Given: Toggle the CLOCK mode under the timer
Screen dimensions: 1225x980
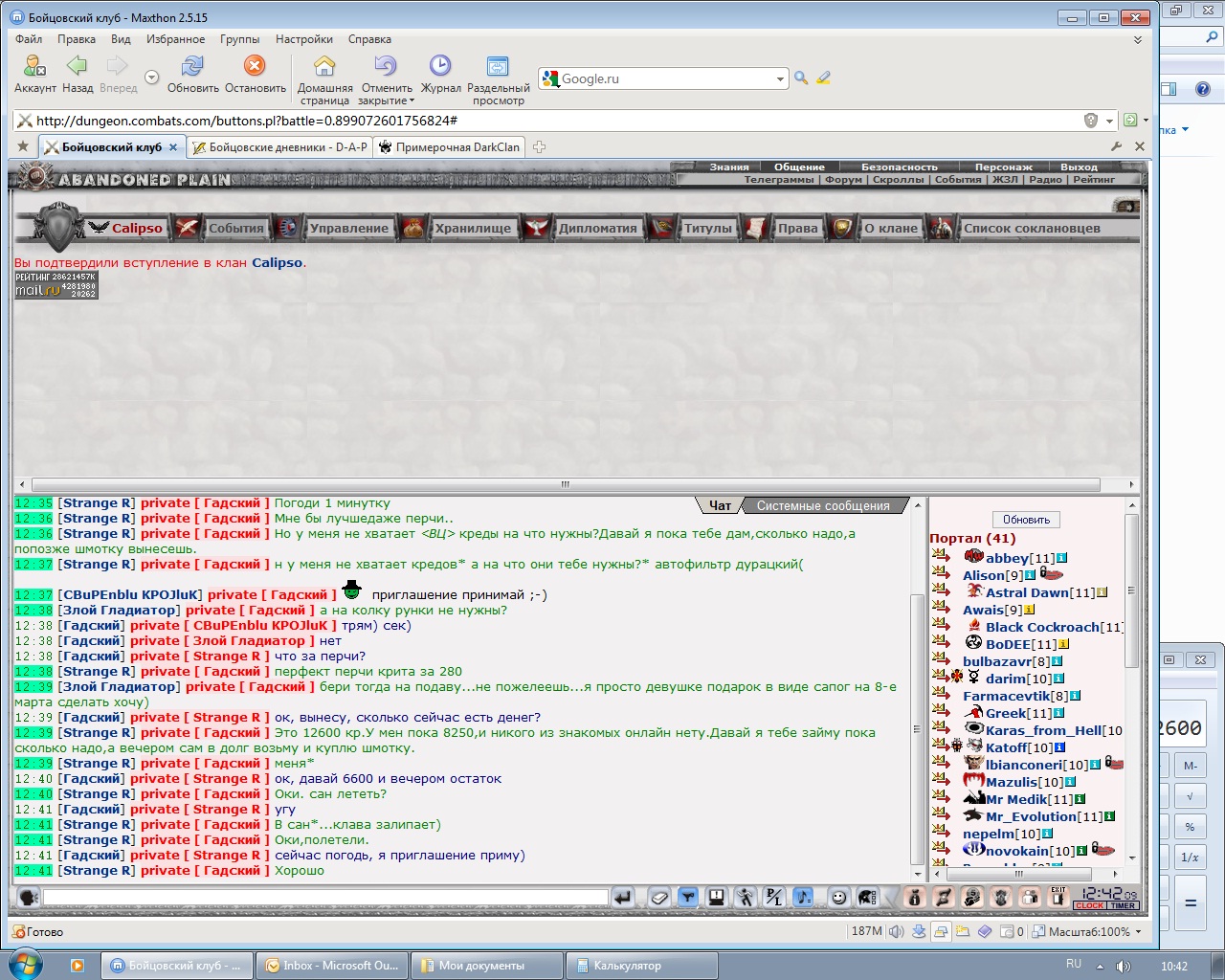Looking at the screenshot, I should [x=1089, y=905].
